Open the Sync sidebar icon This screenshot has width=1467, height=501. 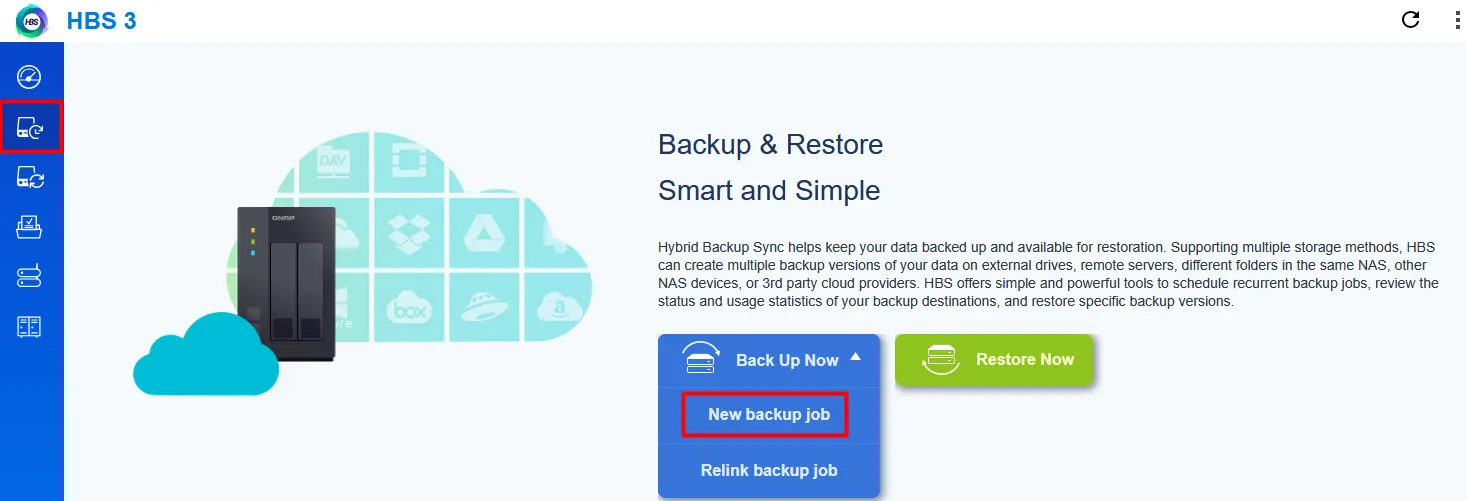click(31, 178)
